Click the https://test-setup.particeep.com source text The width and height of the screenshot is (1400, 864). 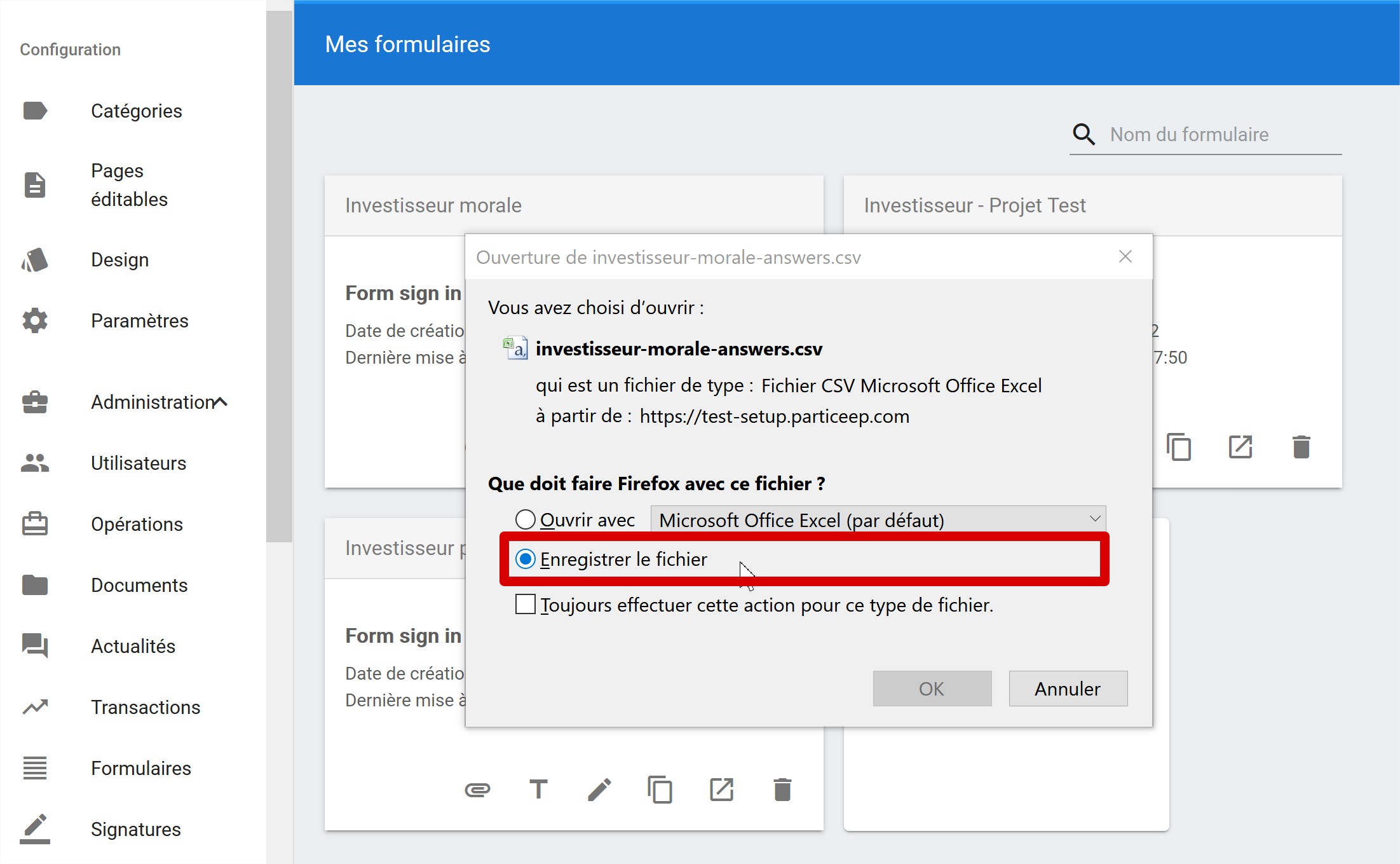(774, 416)
